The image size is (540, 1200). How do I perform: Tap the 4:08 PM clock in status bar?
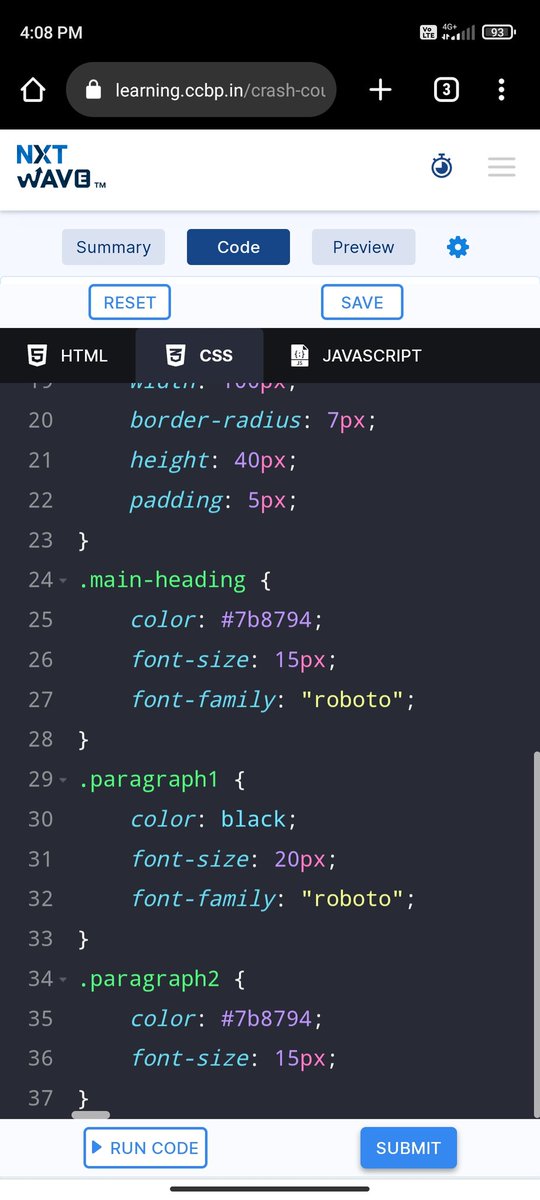click(x=51, y=32)
